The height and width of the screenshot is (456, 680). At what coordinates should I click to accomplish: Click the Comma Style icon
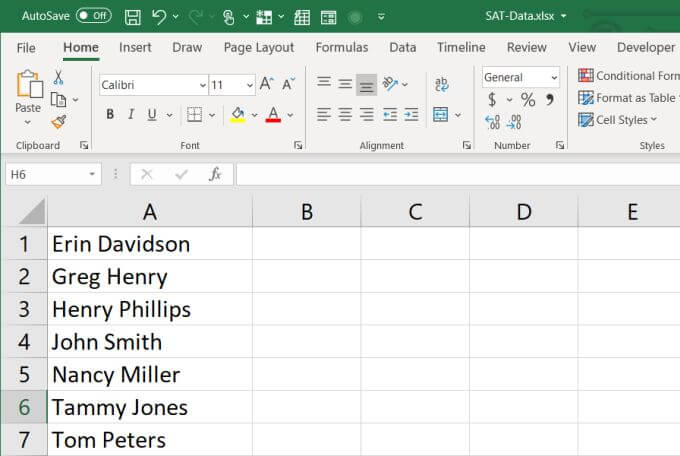[x=549, y=100]
